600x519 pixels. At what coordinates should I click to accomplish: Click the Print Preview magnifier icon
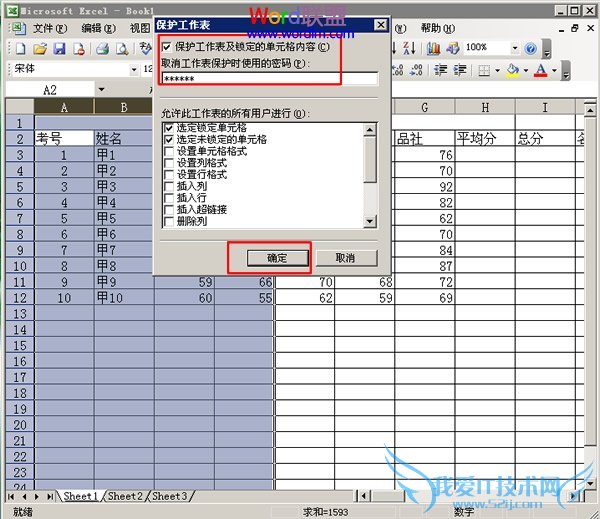122,49
